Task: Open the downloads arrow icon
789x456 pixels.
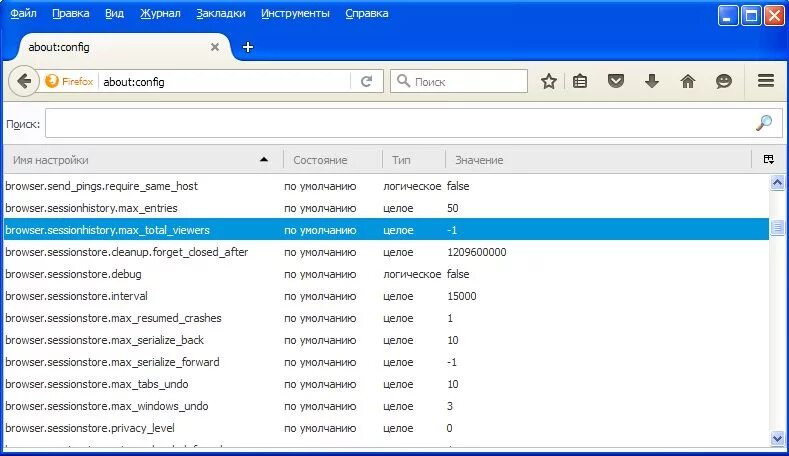Action: [x=652, y=81]
